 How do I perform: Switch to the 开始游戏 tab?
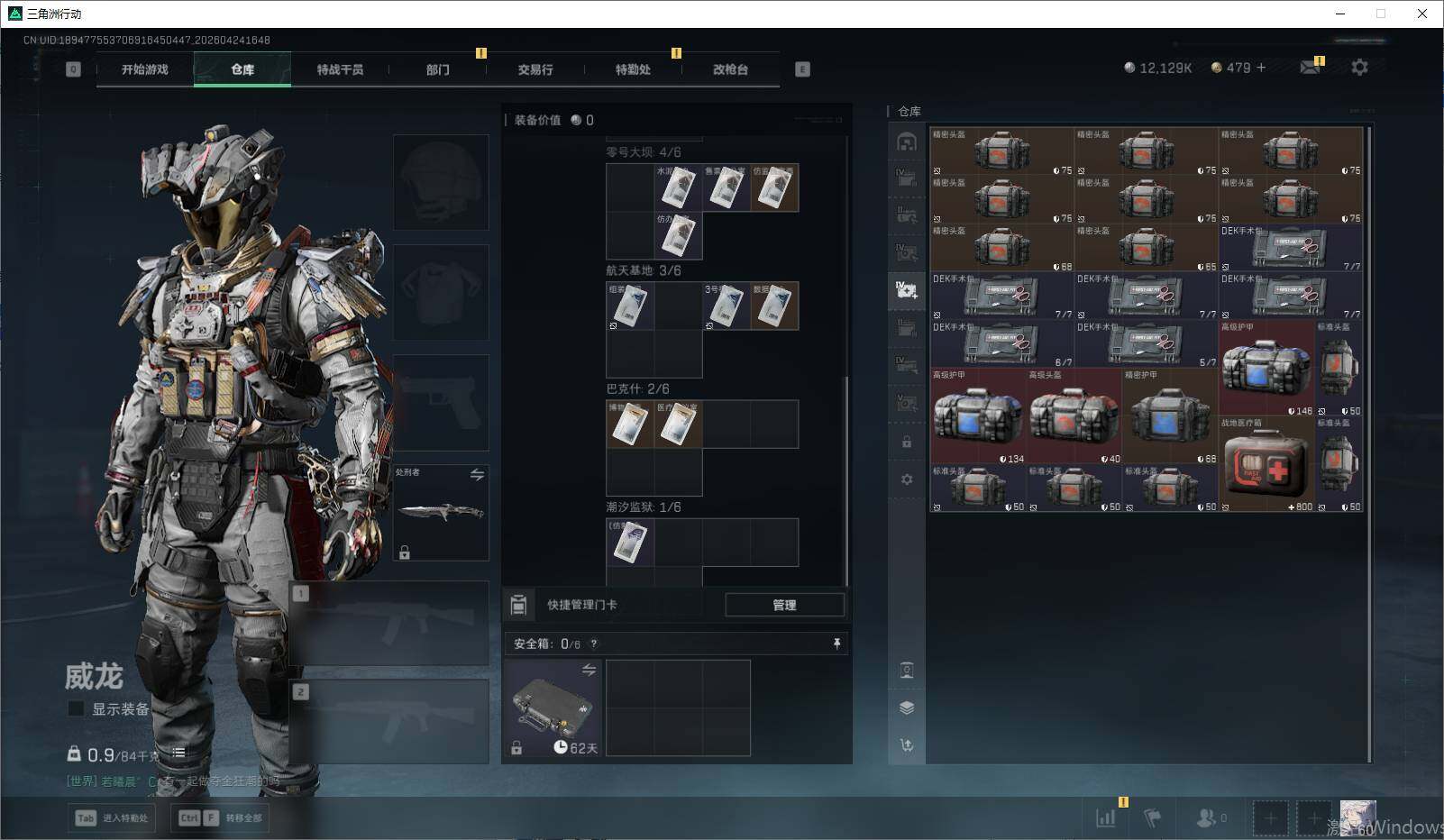click(145, 69)
